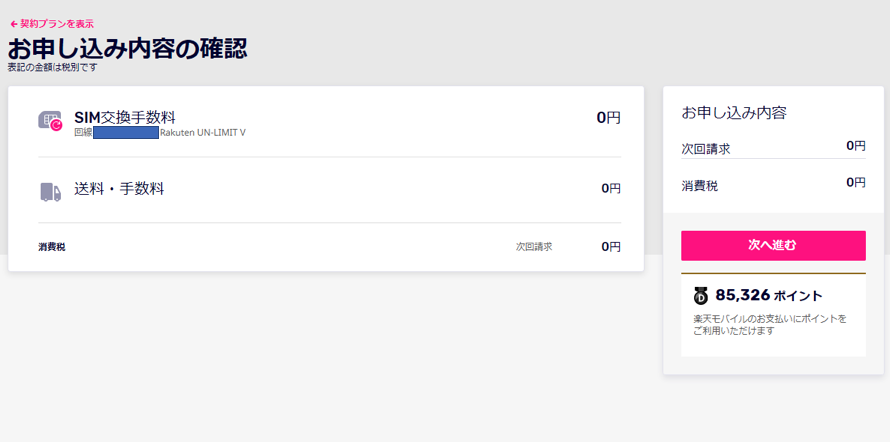Click the blue masked line number field
Image resolution: width=890 pixels, height=442 pixels.
click(126, 133)
